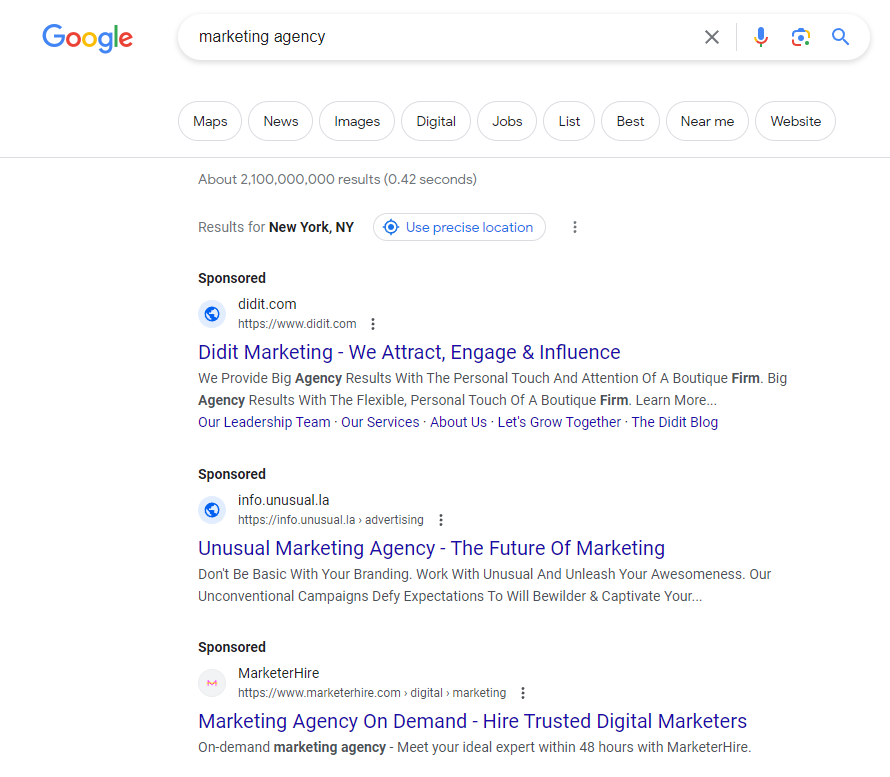Image resolution: width=890 pixels, height=777 pixels.
Task: Open the three-dot menu for MarketerHire ad
Action: [x=523, y=692]
